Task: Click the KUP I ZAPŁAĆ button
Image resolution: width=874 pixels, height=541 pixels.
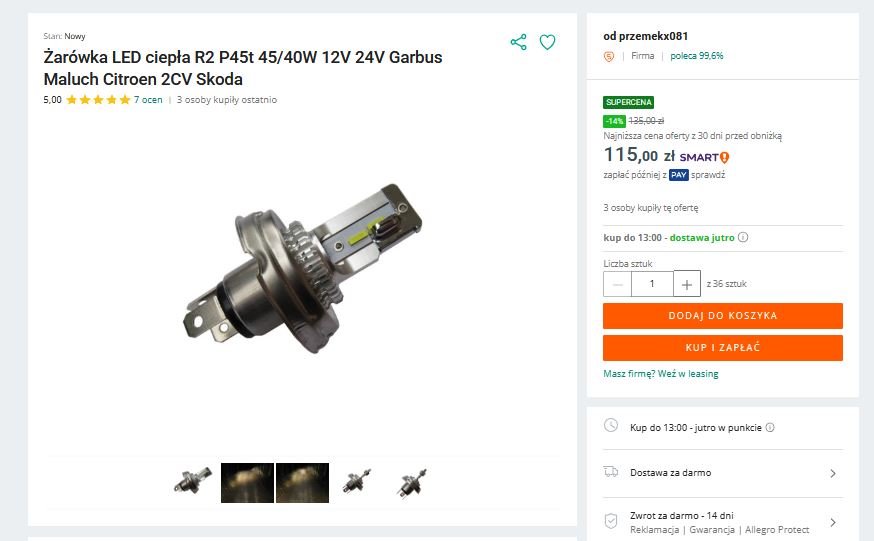Action: [723, 348]
